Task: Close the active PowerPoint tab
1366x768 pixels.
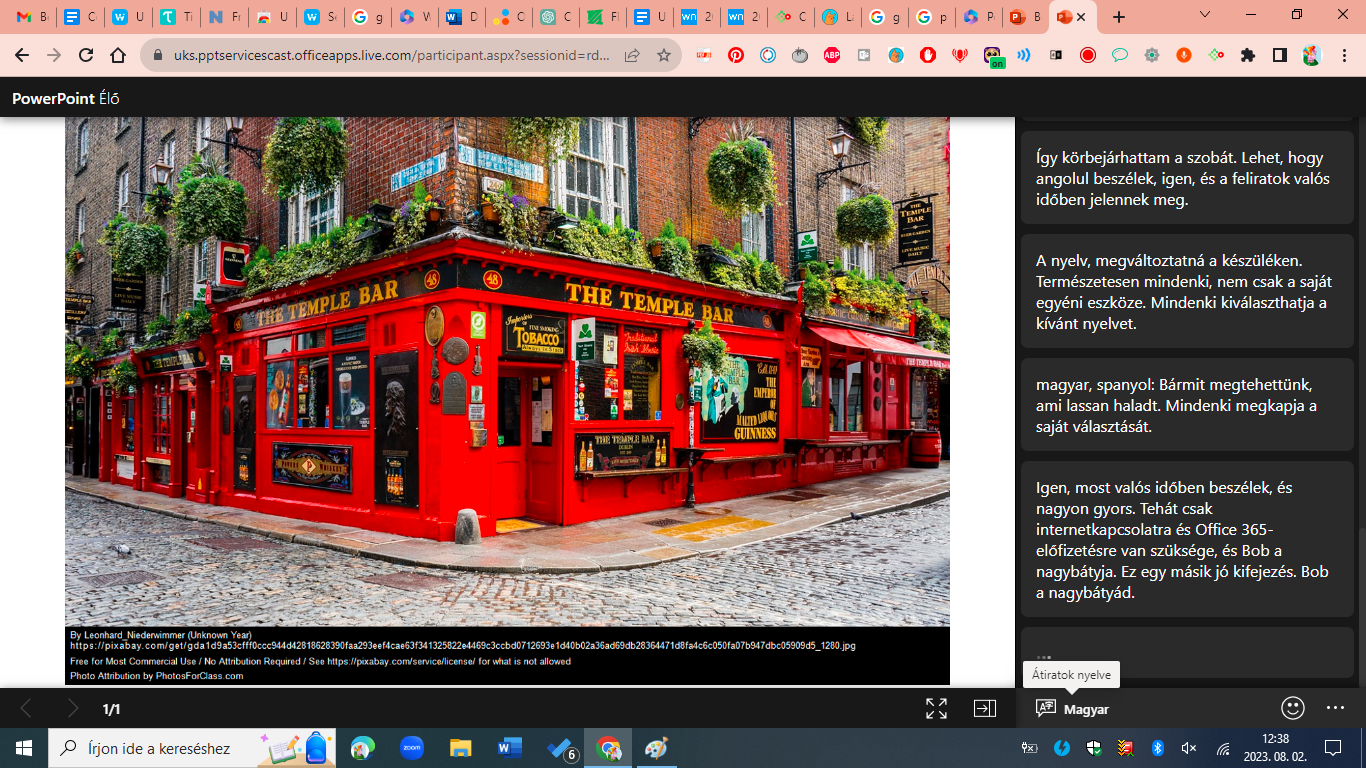Action: tap(1081, 17)
